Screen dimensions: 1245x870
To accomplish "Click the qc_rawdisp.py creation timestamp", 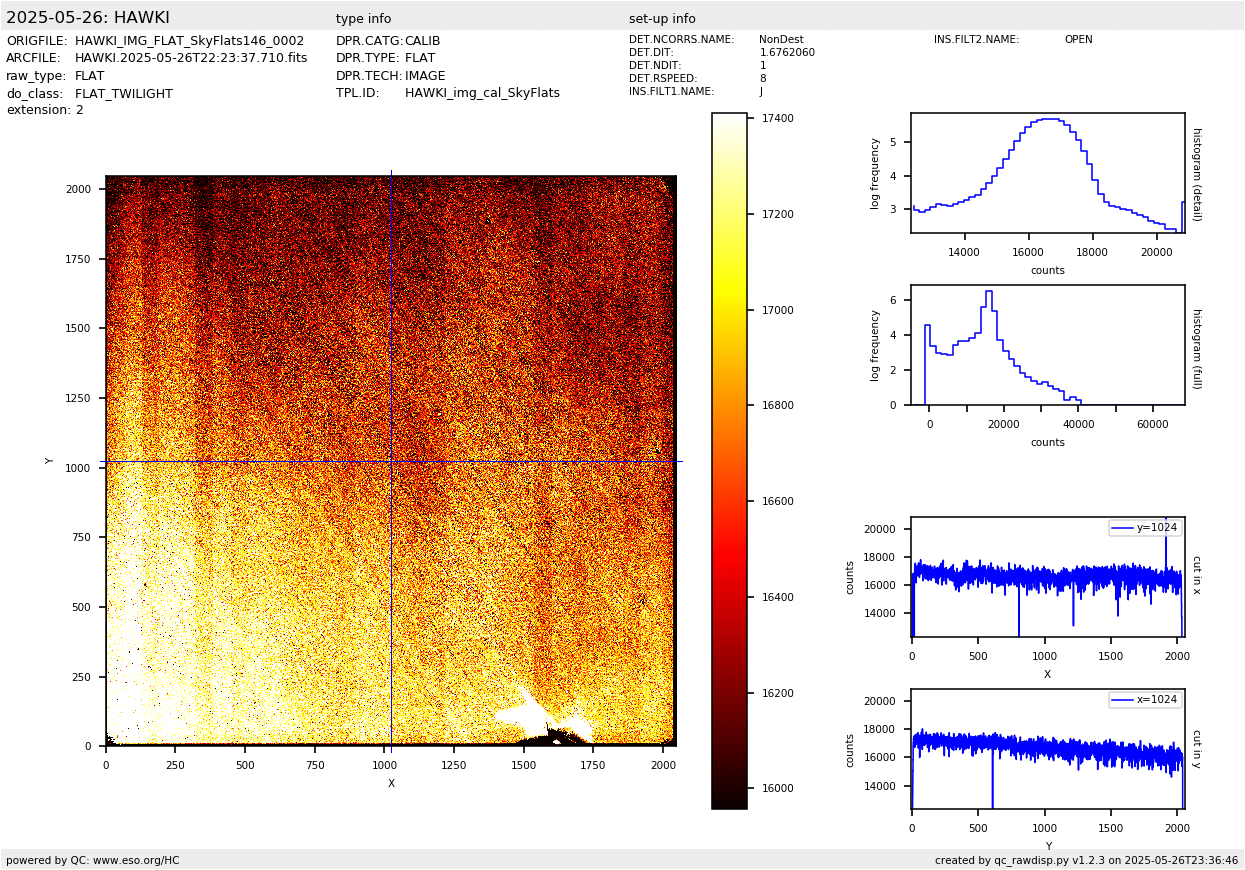I will 1086,860.
